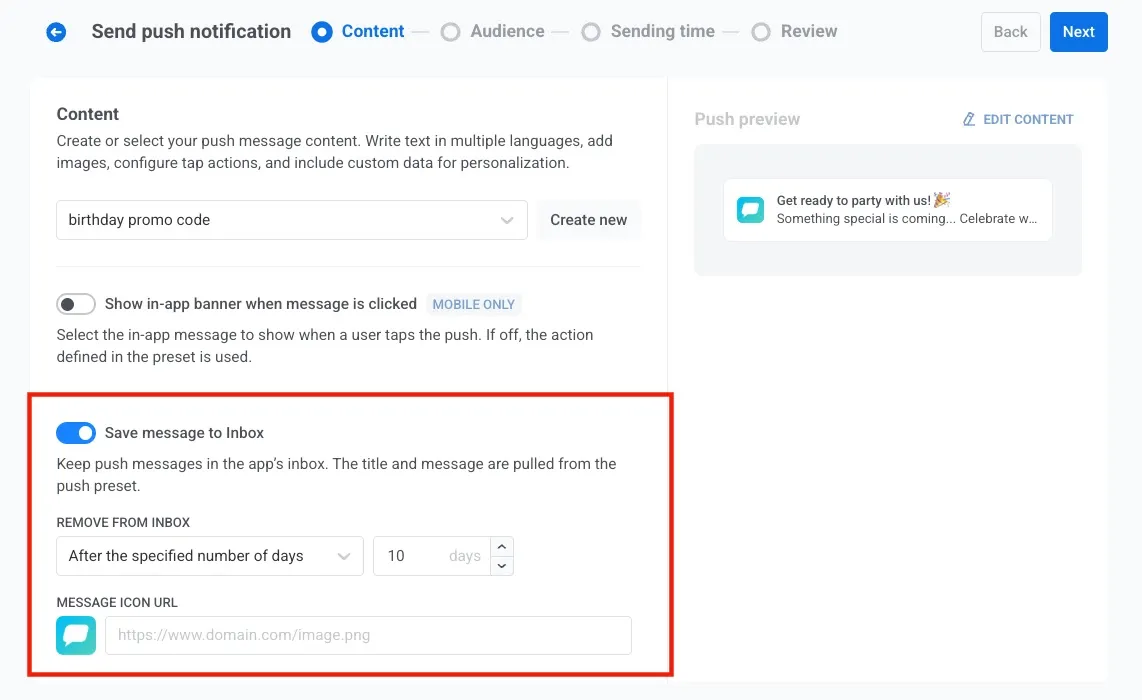The height and width of the screenshot is (700, 1142).
Task: Select the Audience step circle
Action: coord(451,31)
